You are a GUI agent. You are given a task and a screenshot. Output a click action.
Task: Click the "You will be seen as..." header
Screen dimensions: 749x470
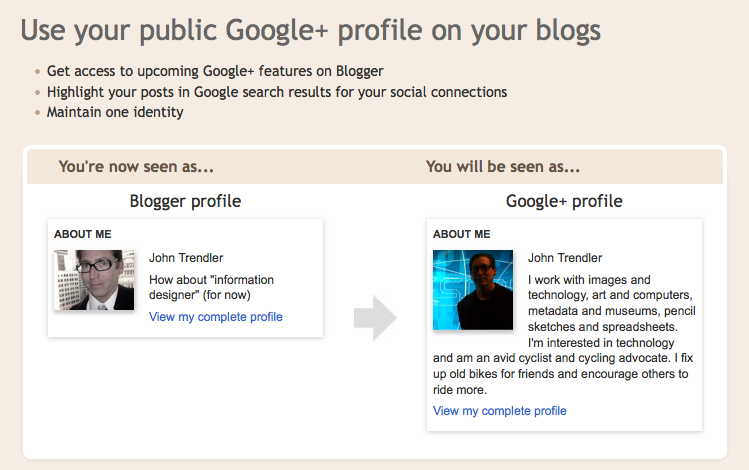503,167
